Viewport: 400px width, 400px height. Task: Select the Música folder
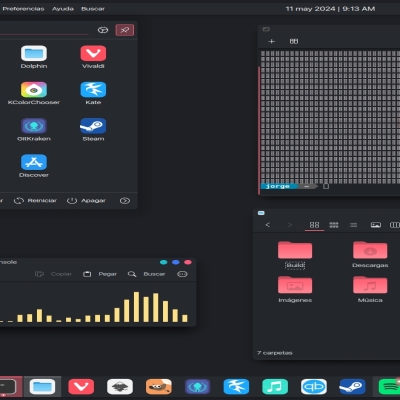pos(370,289)
